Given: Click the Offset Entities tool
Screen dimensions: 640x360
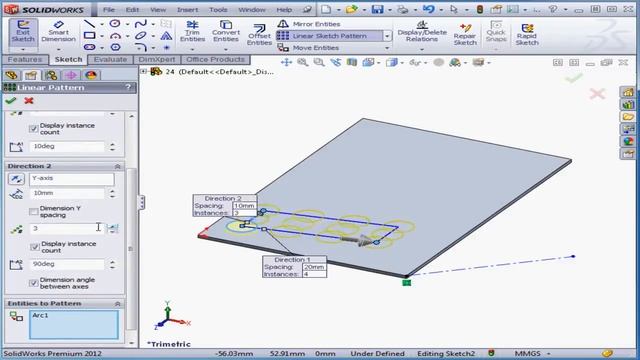Looking at the screenshot, I should tap(259, 34).
